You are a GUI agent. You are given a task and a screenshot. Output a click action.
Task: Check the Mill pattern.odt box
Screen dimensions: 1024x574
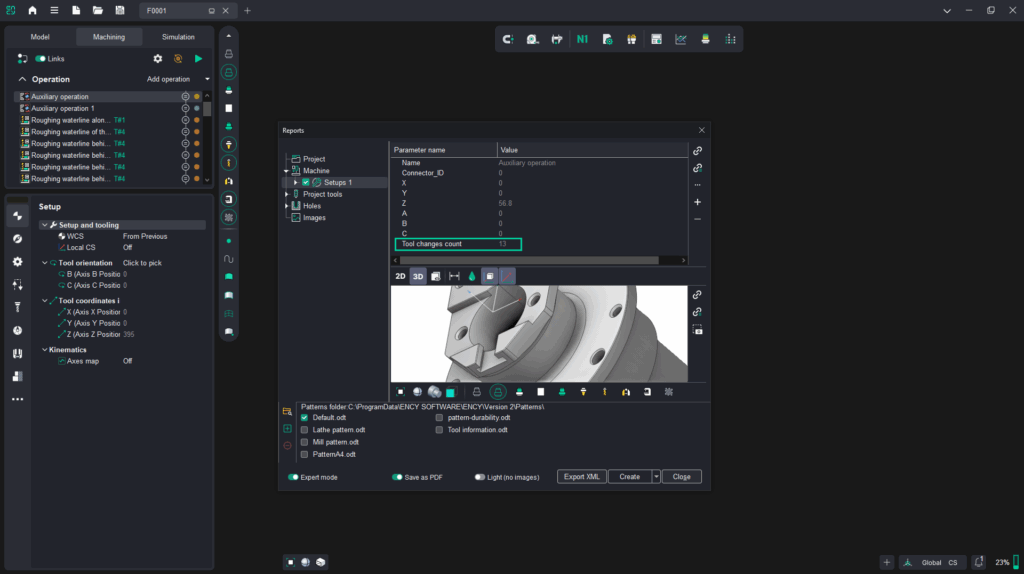(x=304, y=442)
